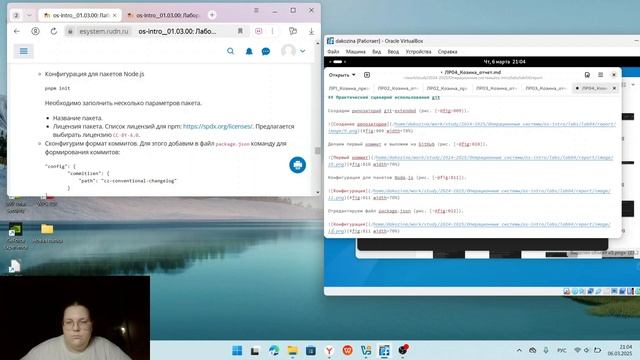Expand the user account dropdown arrow

(x=302, y=51)
